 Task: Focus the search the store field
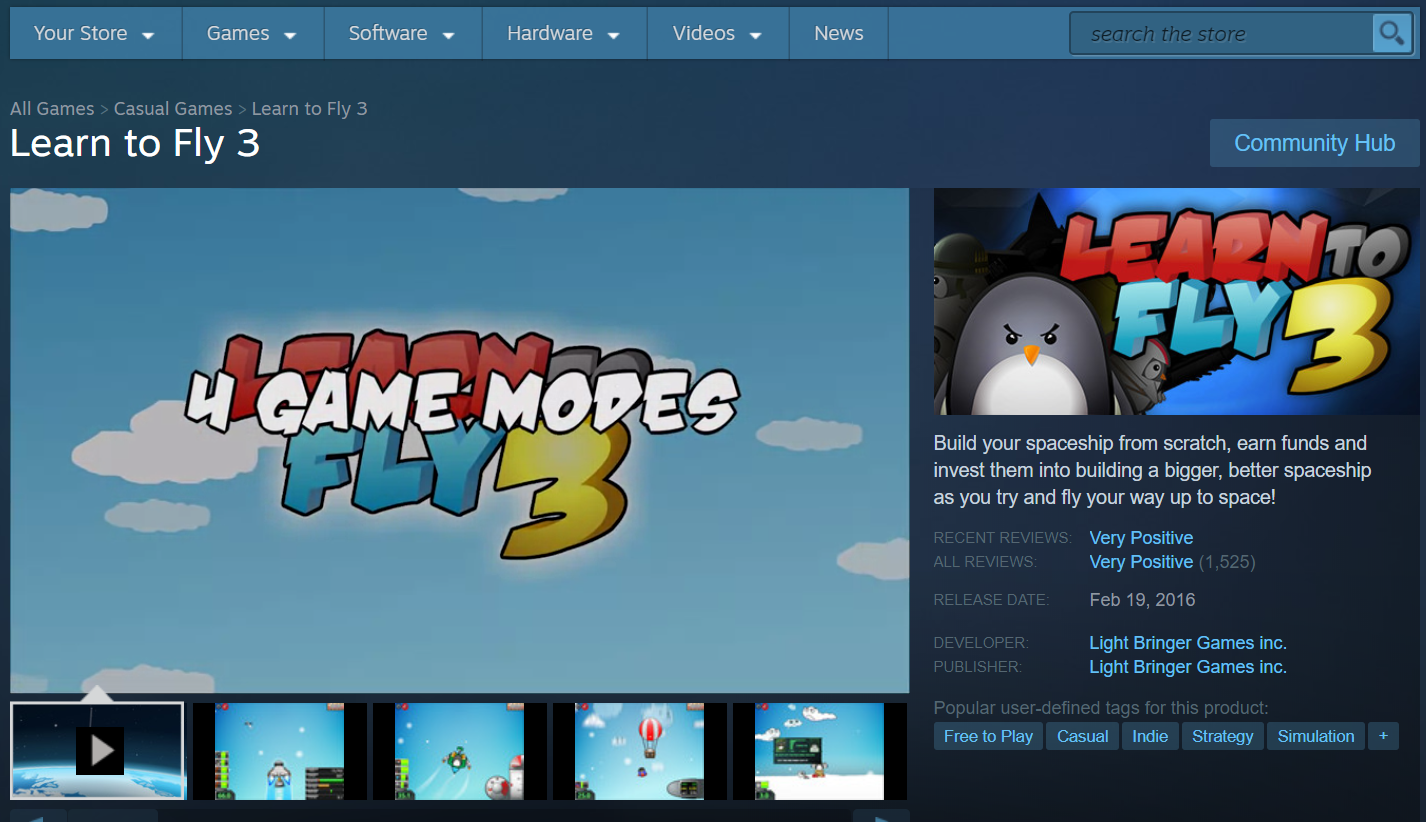[1221, 34]
